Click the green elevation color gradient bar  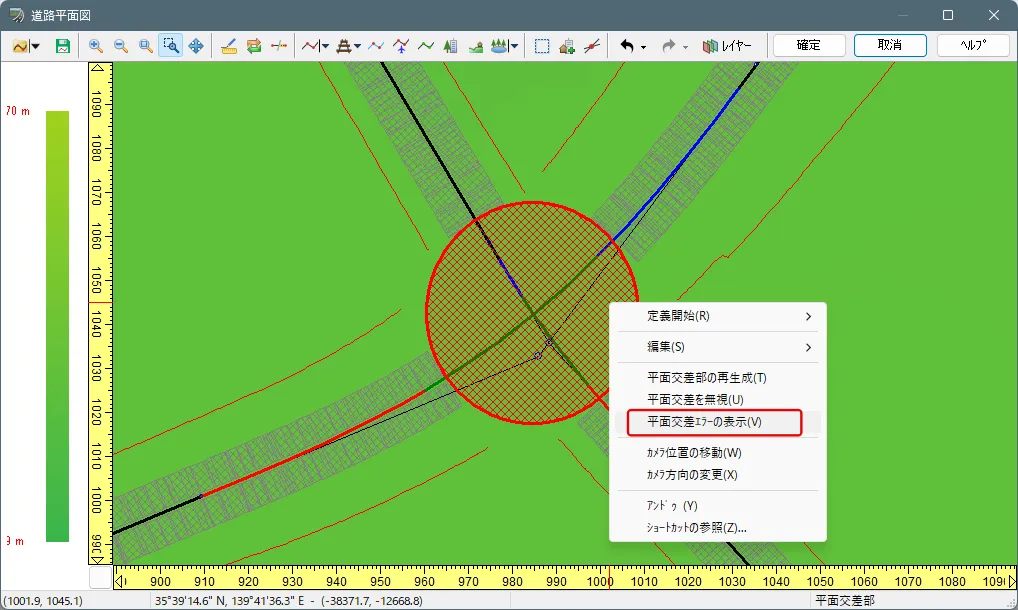point(57,326)
